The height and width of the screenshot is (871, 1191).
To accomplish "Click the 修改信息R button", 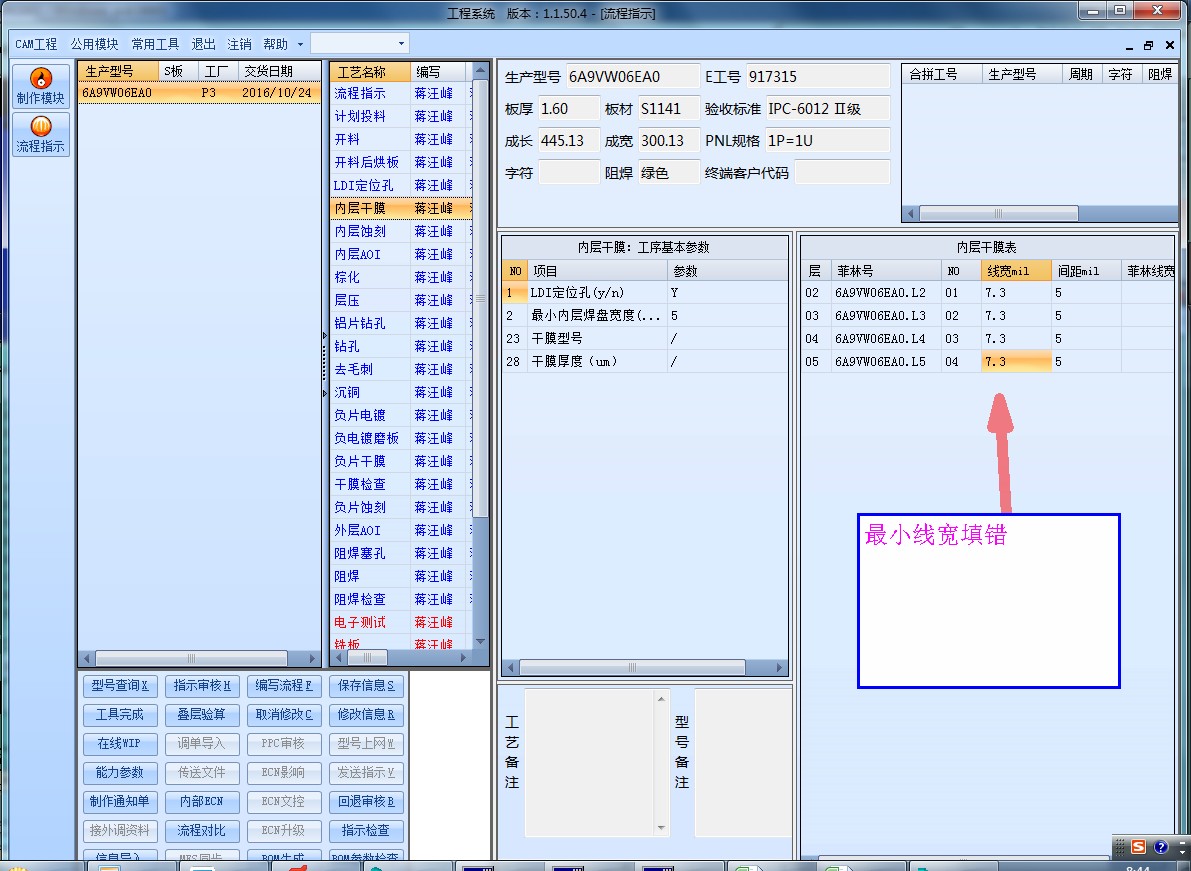I will click(366, 715).
